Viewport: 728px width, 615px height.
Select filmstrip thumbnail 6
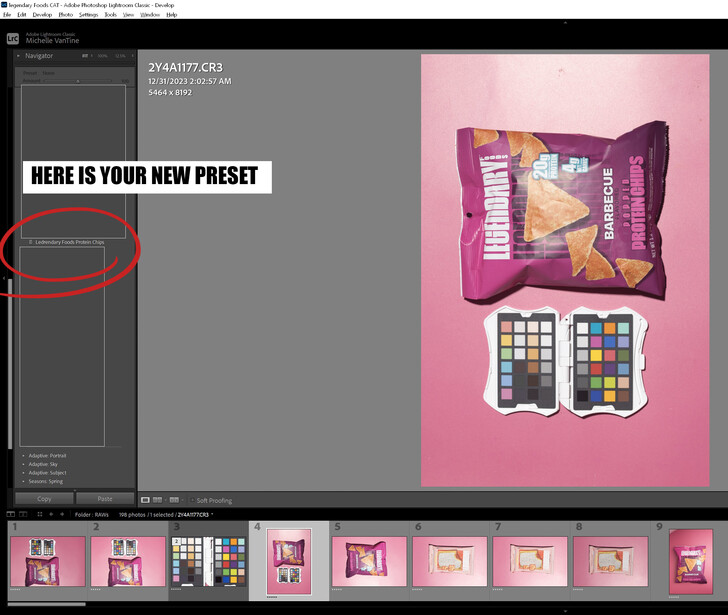click(x=449, y=561)
